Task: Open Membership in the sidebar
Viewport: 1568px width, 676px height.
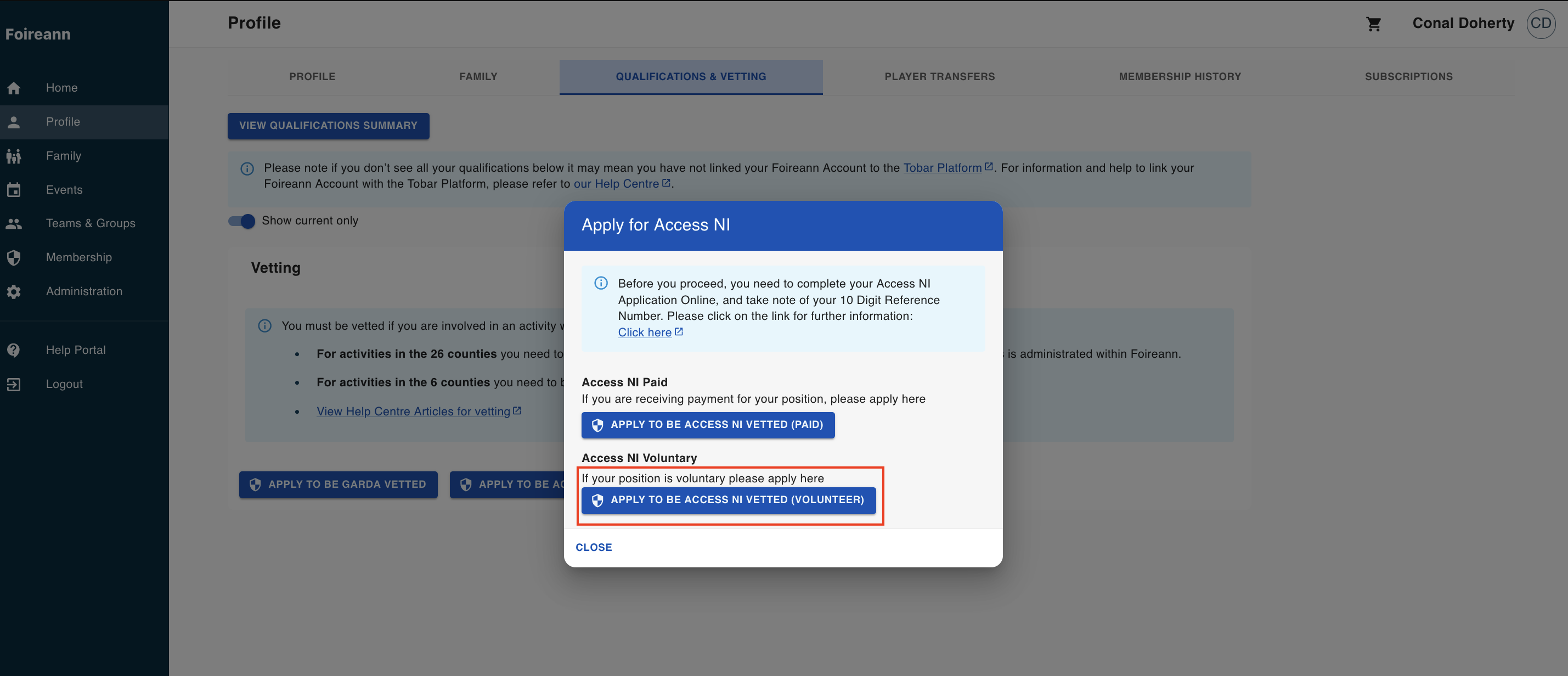Action: pyautogui.click(x=84, y=257)
